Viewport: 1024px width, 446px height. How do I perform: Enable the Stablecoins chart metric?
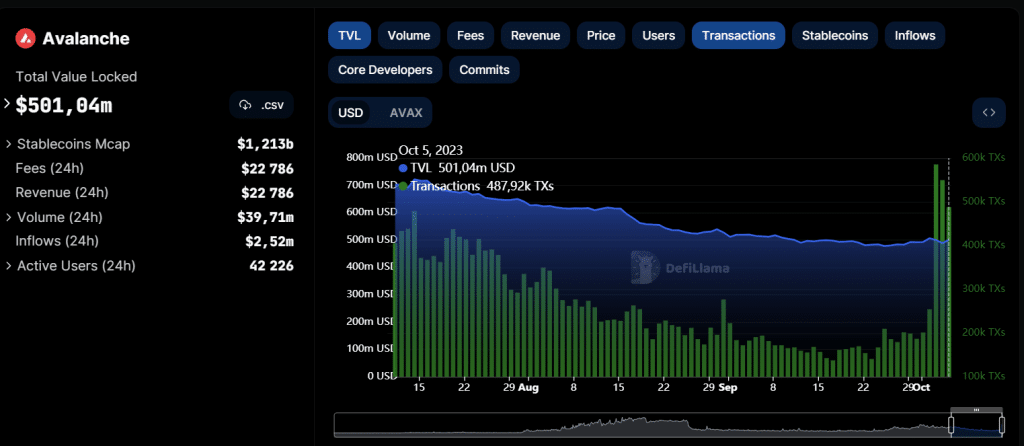[x=835, y=35]
